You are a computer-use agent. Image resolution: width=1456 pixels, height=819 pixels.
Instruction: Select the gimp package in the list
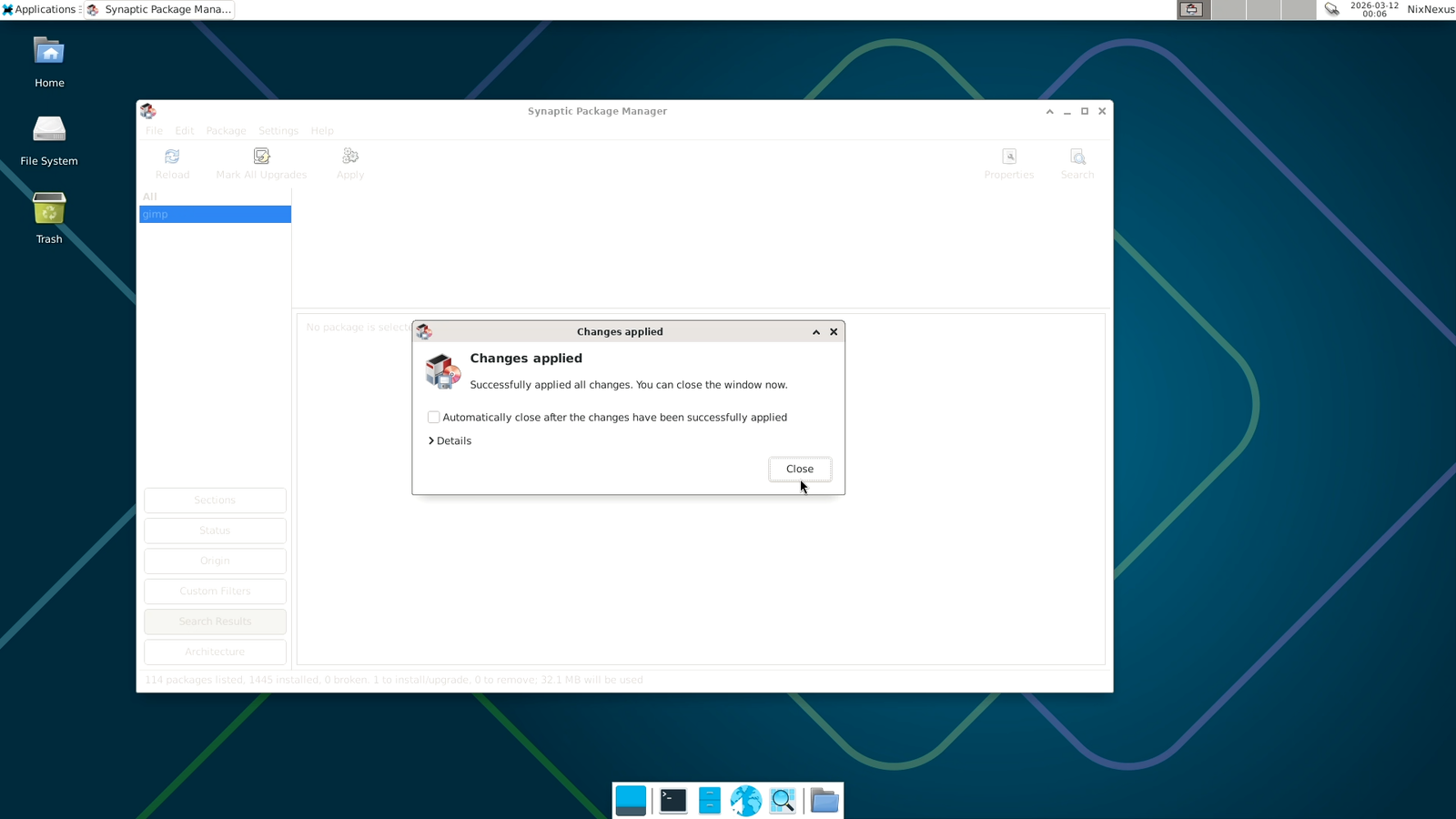pyautogui.click(x=214, y=213)
